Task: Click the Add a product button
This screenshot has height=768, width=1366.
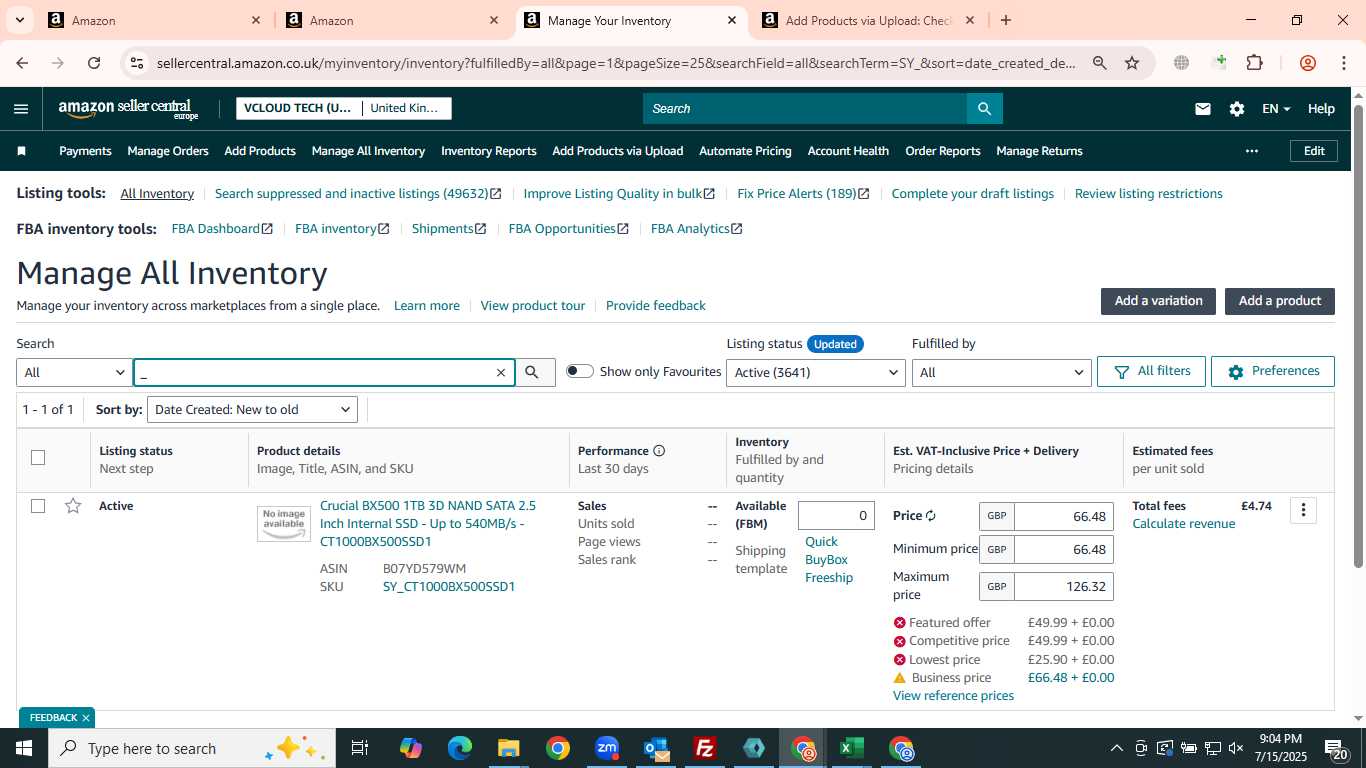Action: pyautogui.click(x=1280, y=301)
